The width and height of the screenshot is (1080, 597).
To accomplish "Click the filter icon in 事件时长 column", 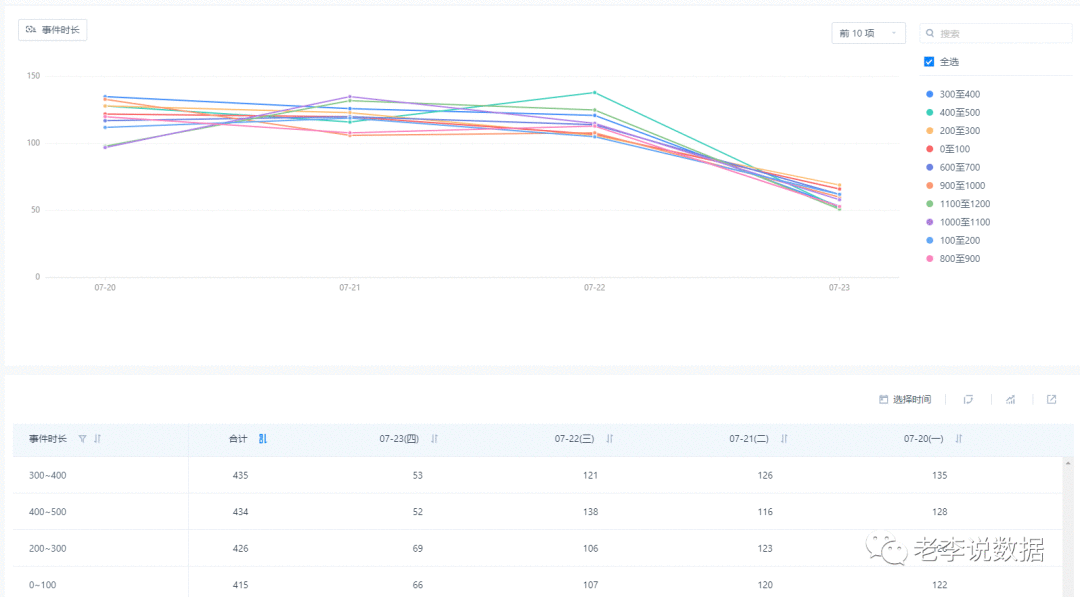I will click(x=82, y=439).
